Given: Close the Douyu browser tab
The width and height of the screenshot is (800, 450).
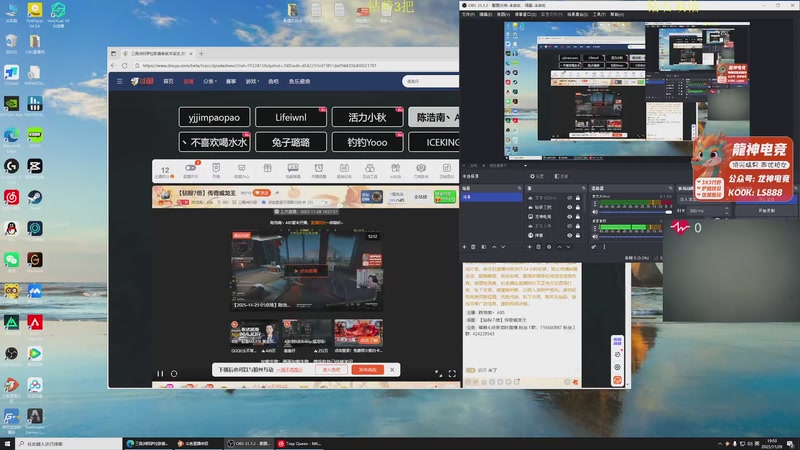Looking at the screenshot, I should click(x=191, y=53).
